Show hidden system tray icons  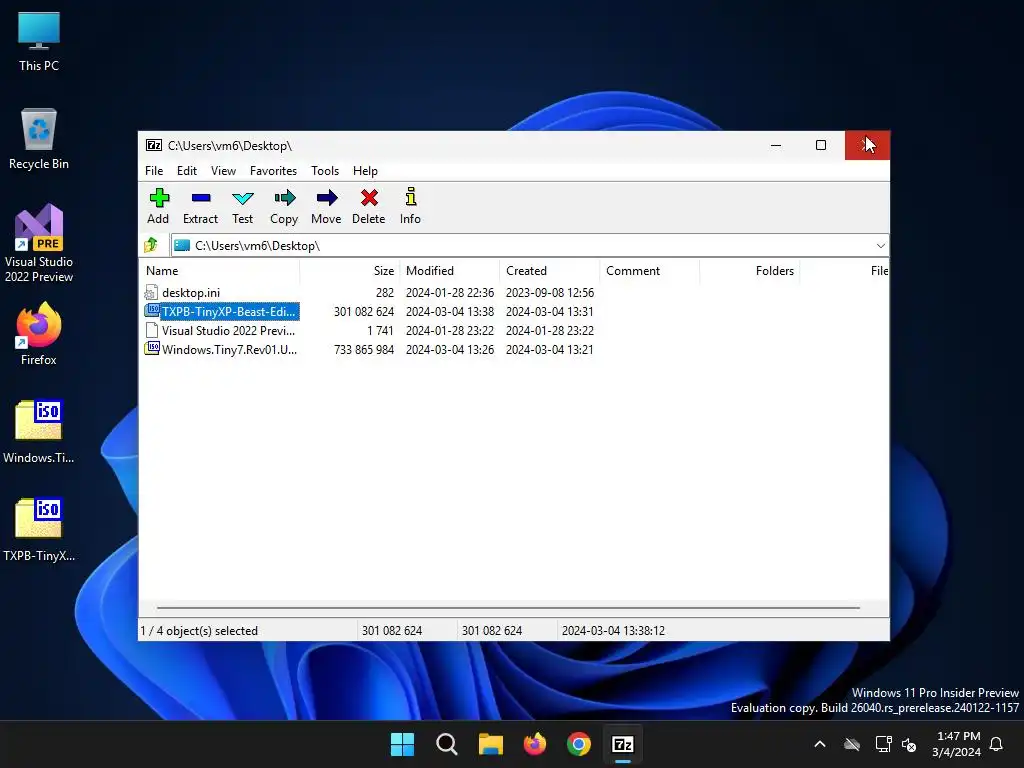[x=820, y=744]
